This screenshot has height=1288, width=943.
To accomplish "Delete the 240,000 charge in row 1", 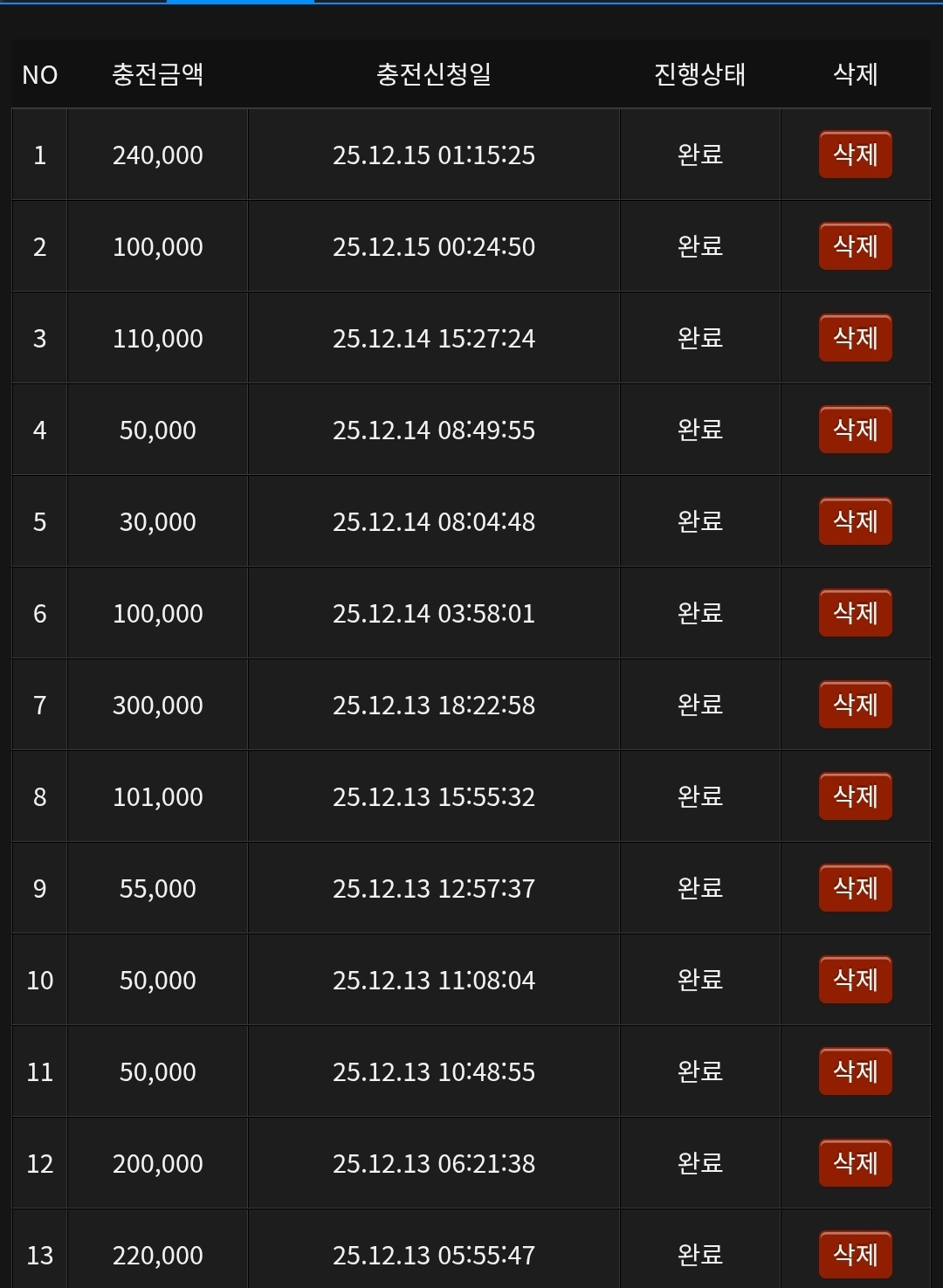I will coord(855,155).
